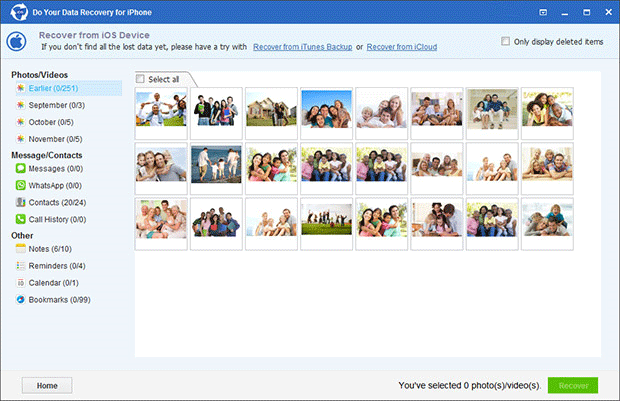The height and width of the screenshot is (401, 620).
Task: Tick the Select all checkbox
Action: (x=140, y=79)
